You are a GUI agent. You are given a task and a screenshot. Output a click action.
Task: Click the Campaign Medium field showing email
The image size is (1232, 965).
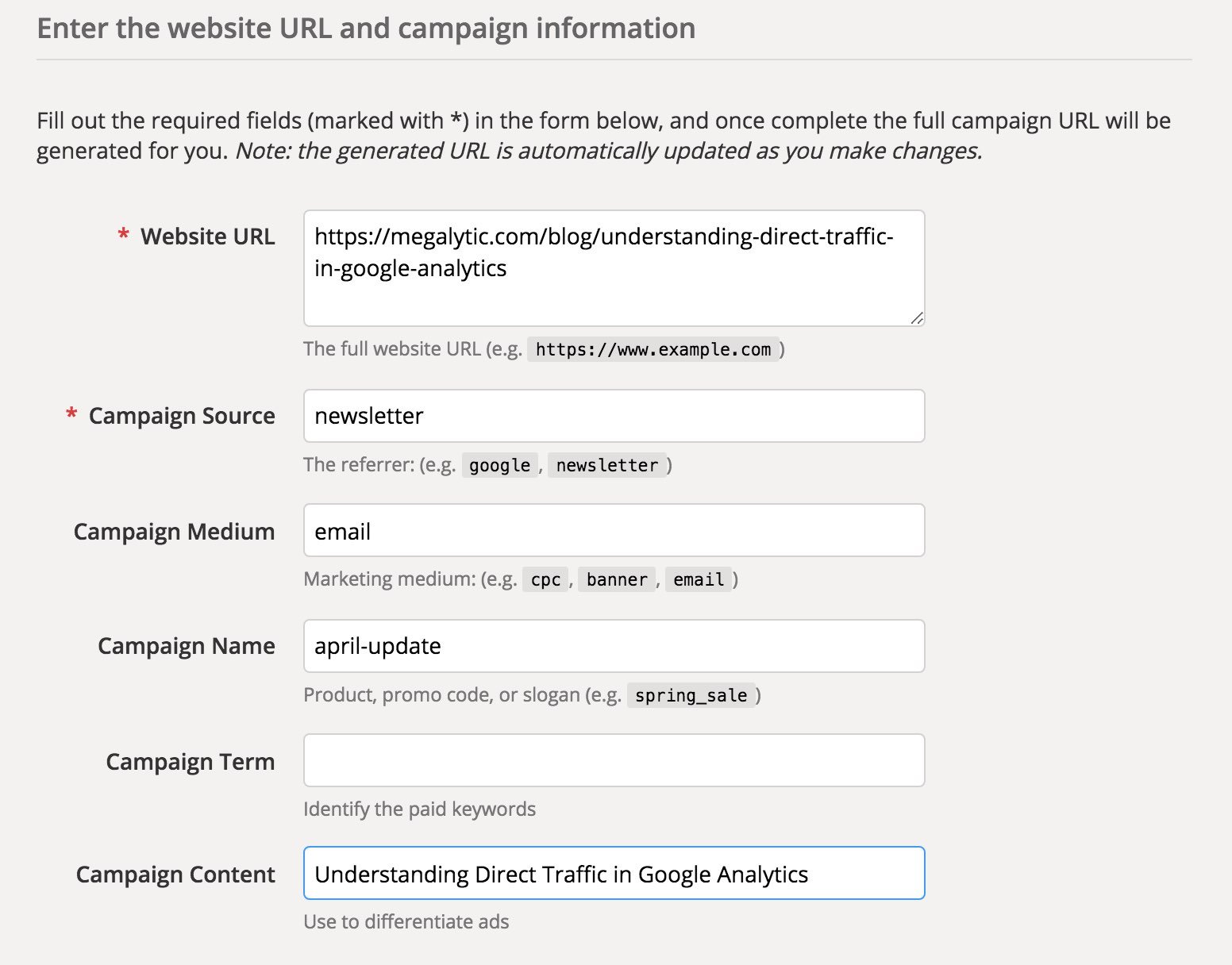tap(613, 530)
